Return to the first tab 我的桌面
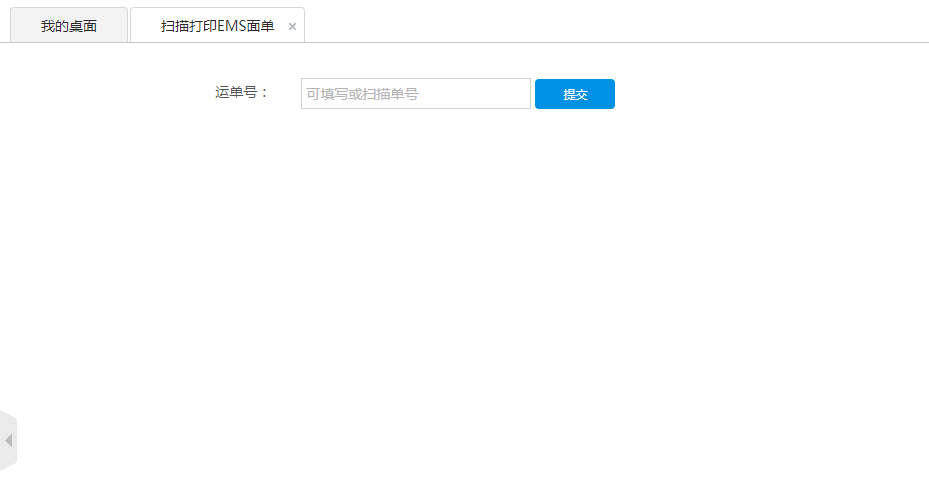The height and width of the screenshot is (497, 929). click(x=69, y=26)
